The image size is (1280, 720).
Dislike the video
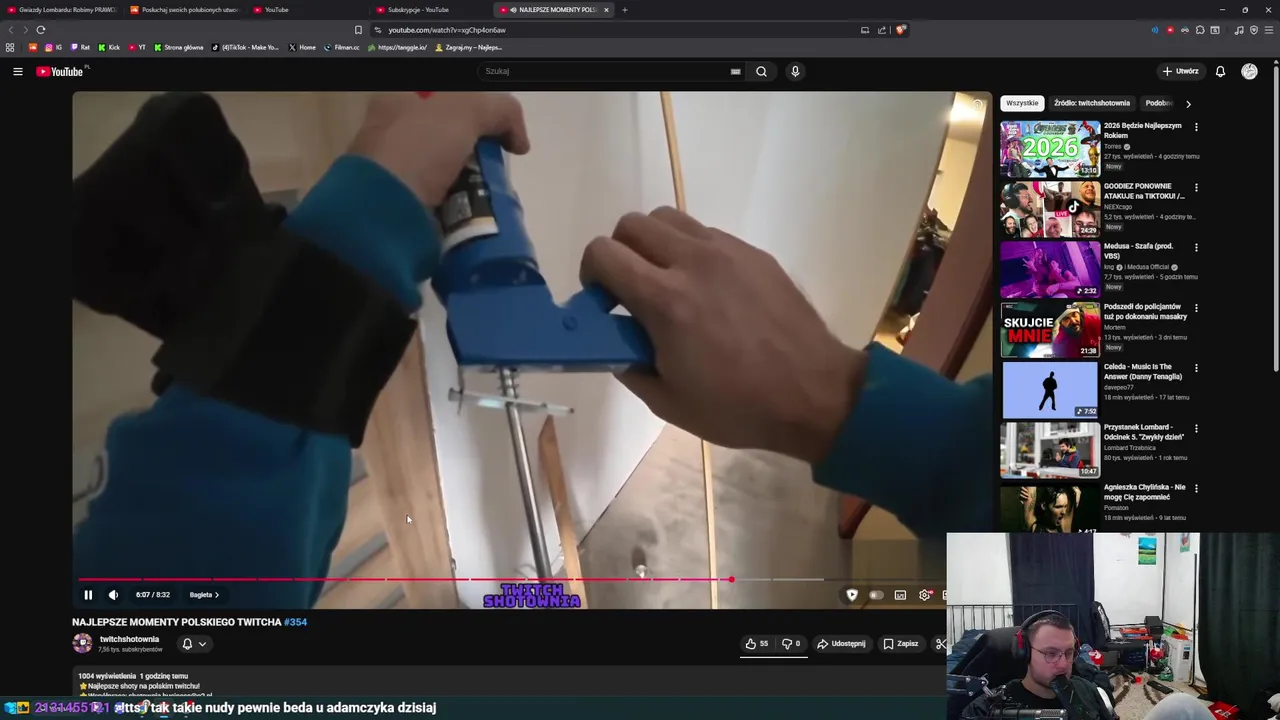click(x=790, y=644)
